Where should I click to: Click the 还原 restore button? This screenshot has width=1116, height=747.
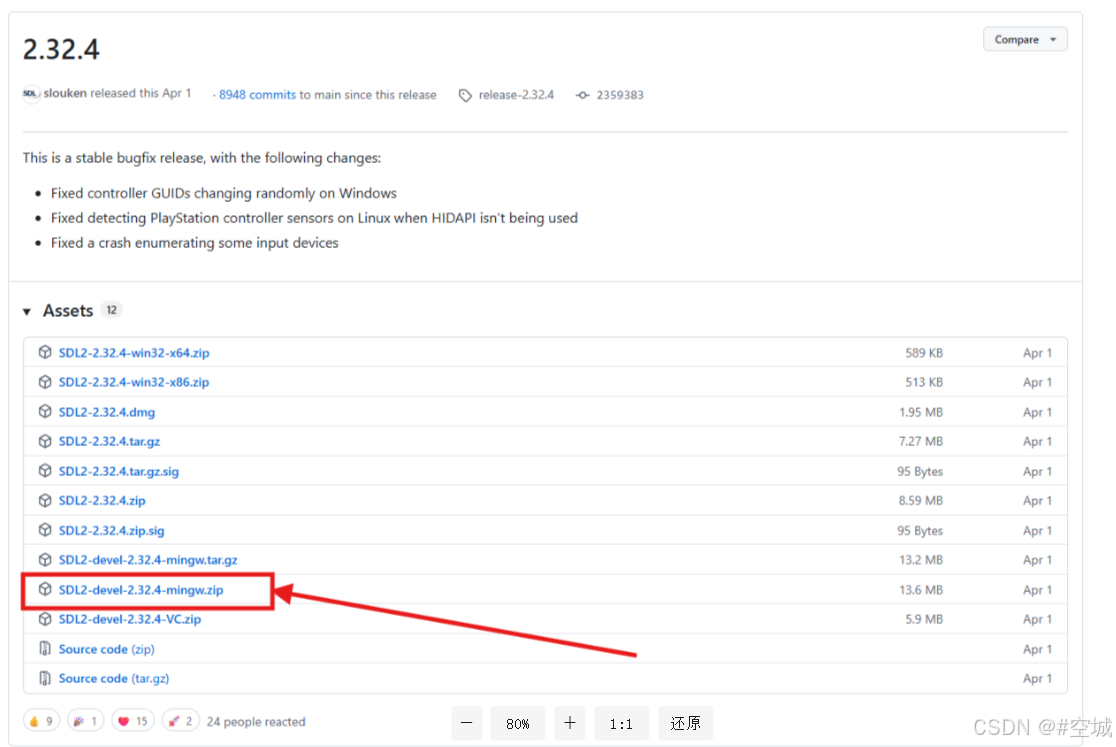click(x=685, y=724)
